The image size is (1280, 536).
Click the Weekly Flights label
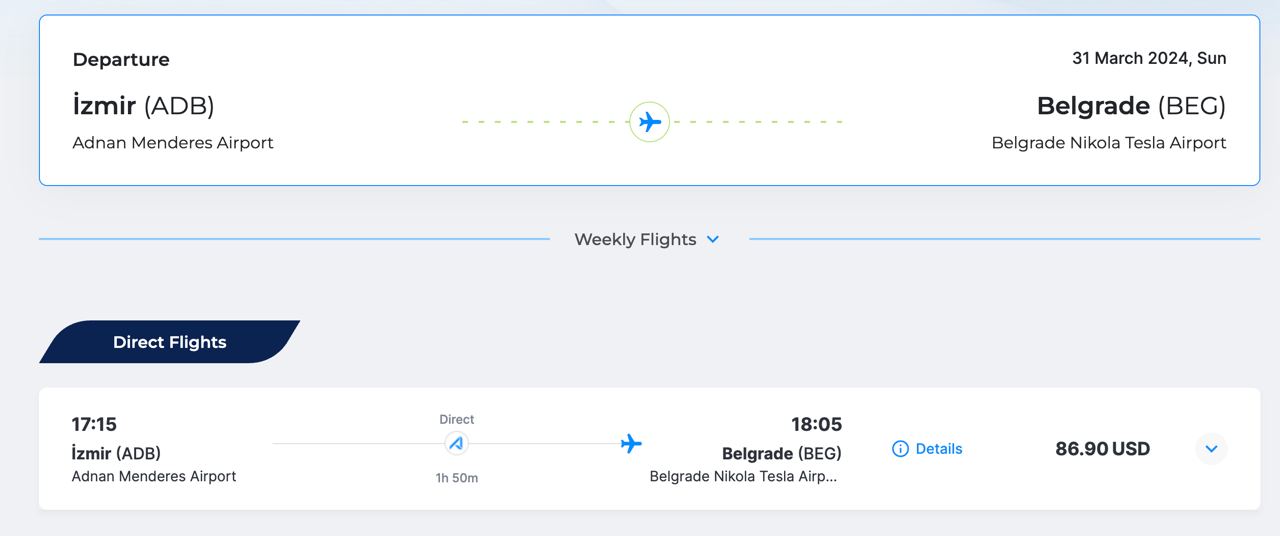coord(635,240)
